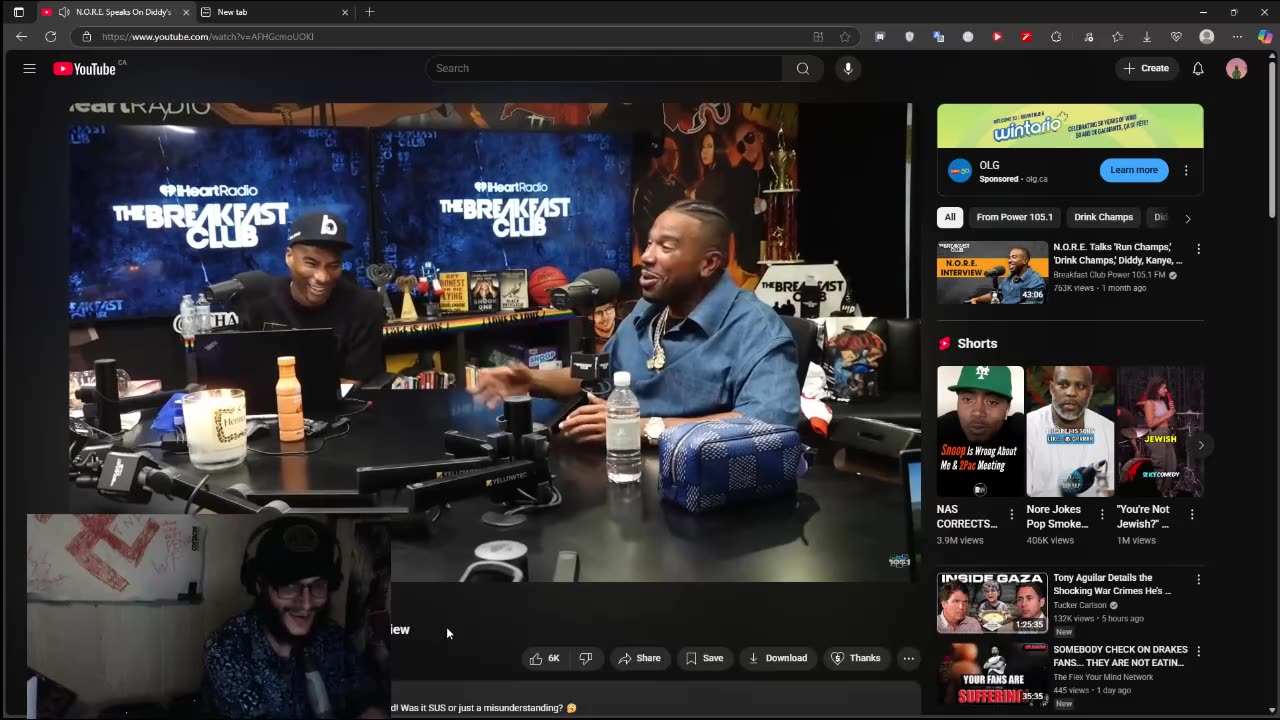The image size is (1280, 720).
Task: Select the From Power 105.1 chip
Action: coord(1014,217)
